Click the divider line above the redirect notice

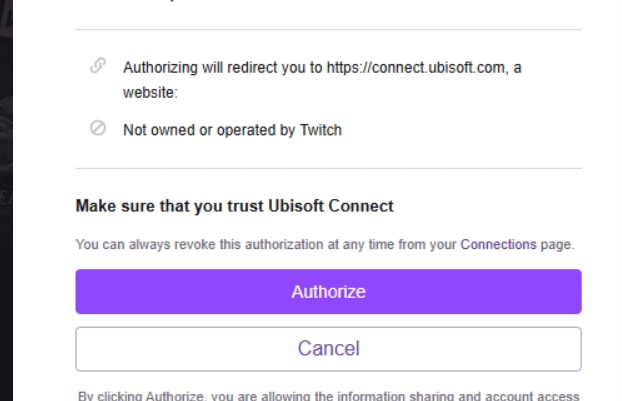click(328, 29)
